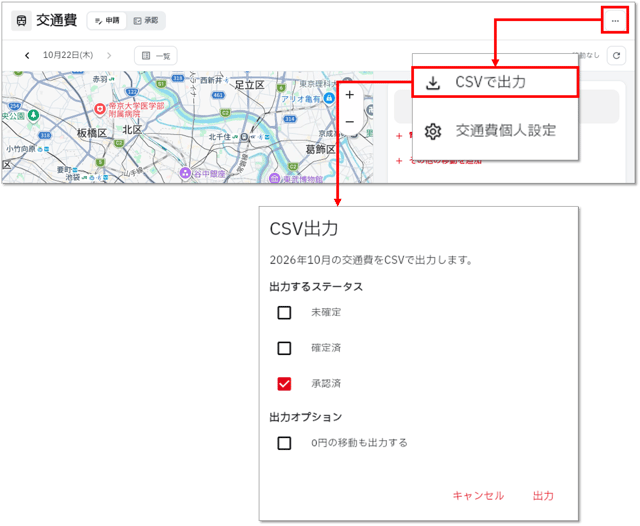640x526 pixels.
Task: Click the 葛飾区 label on the map
Action: coord(320,149)
